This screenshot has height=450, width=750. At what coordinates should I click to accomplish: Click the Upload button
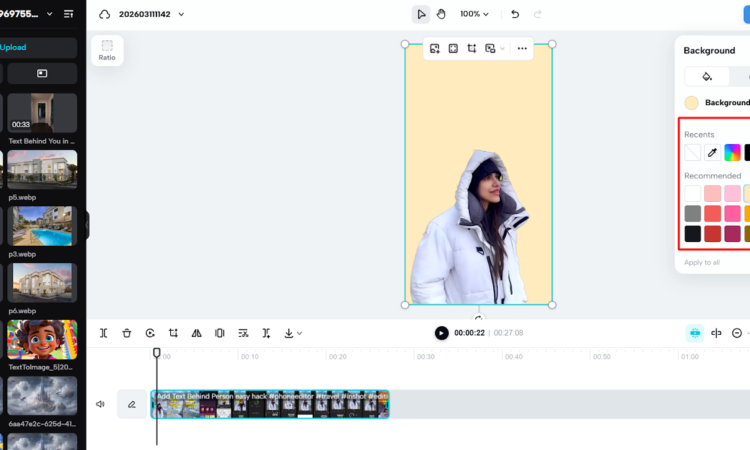pos(40,47)
